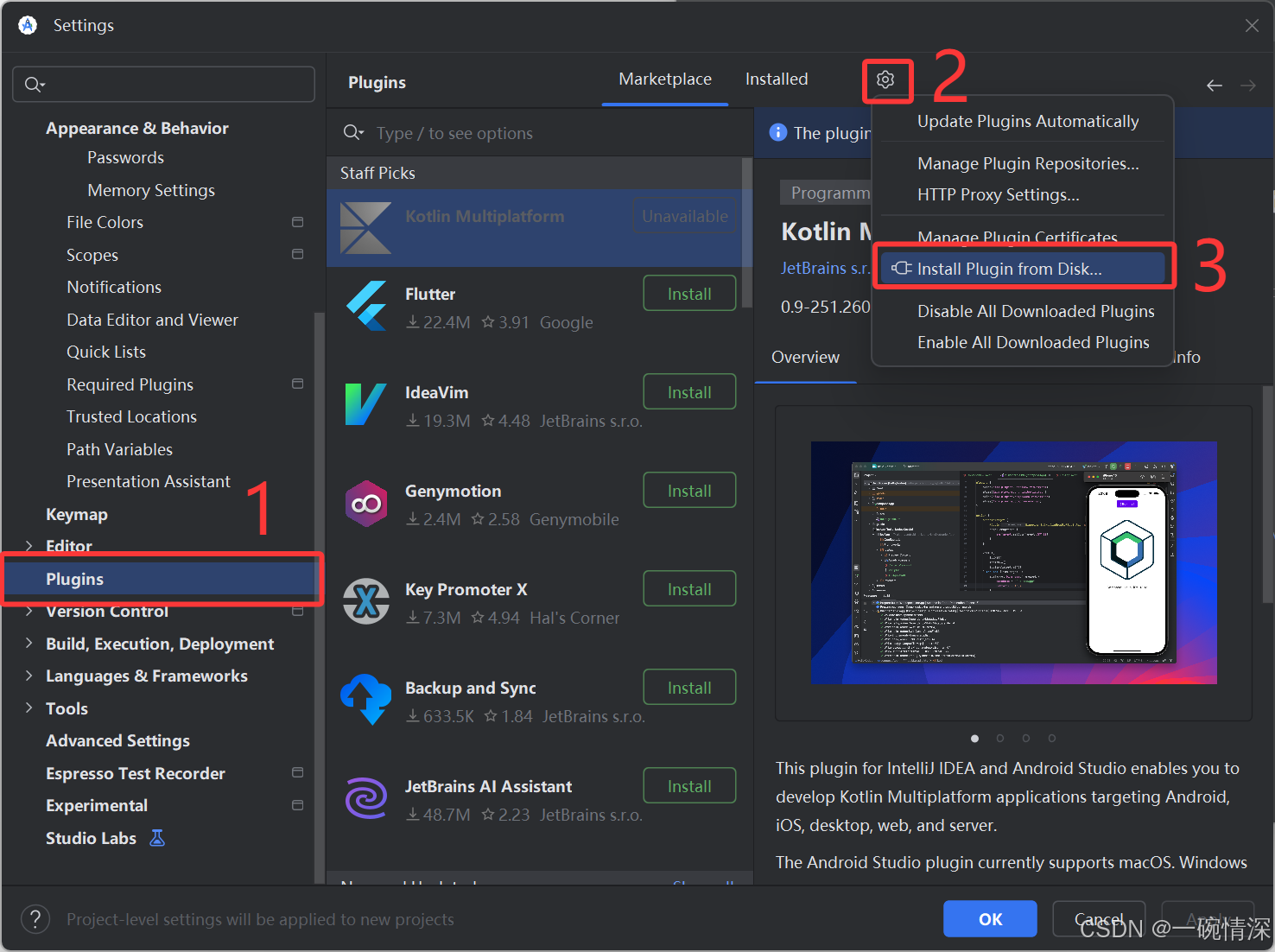Viewport: 1275px width, 952px height.
Task: Click the info icon in notification banner
Action: click(777, 132)
